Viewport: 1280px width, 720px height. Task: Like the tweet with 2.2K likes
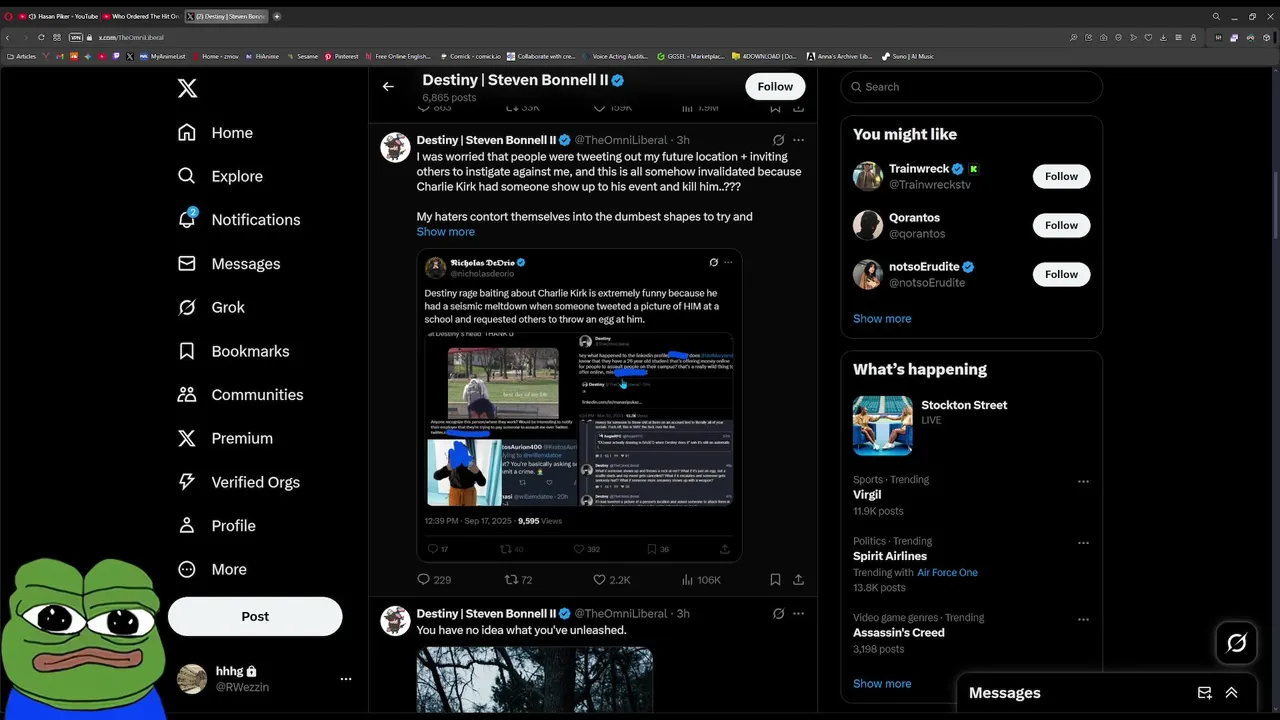[x=611, y=580]
